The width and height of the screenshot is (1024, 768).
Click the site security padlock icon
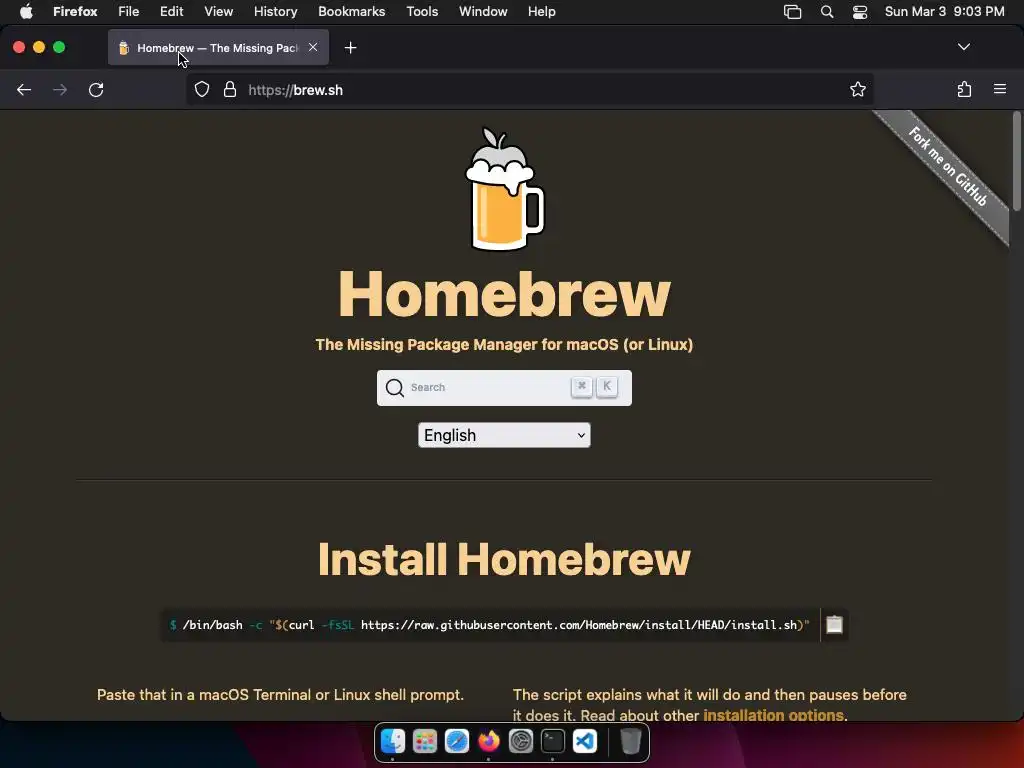coord(230,89)
